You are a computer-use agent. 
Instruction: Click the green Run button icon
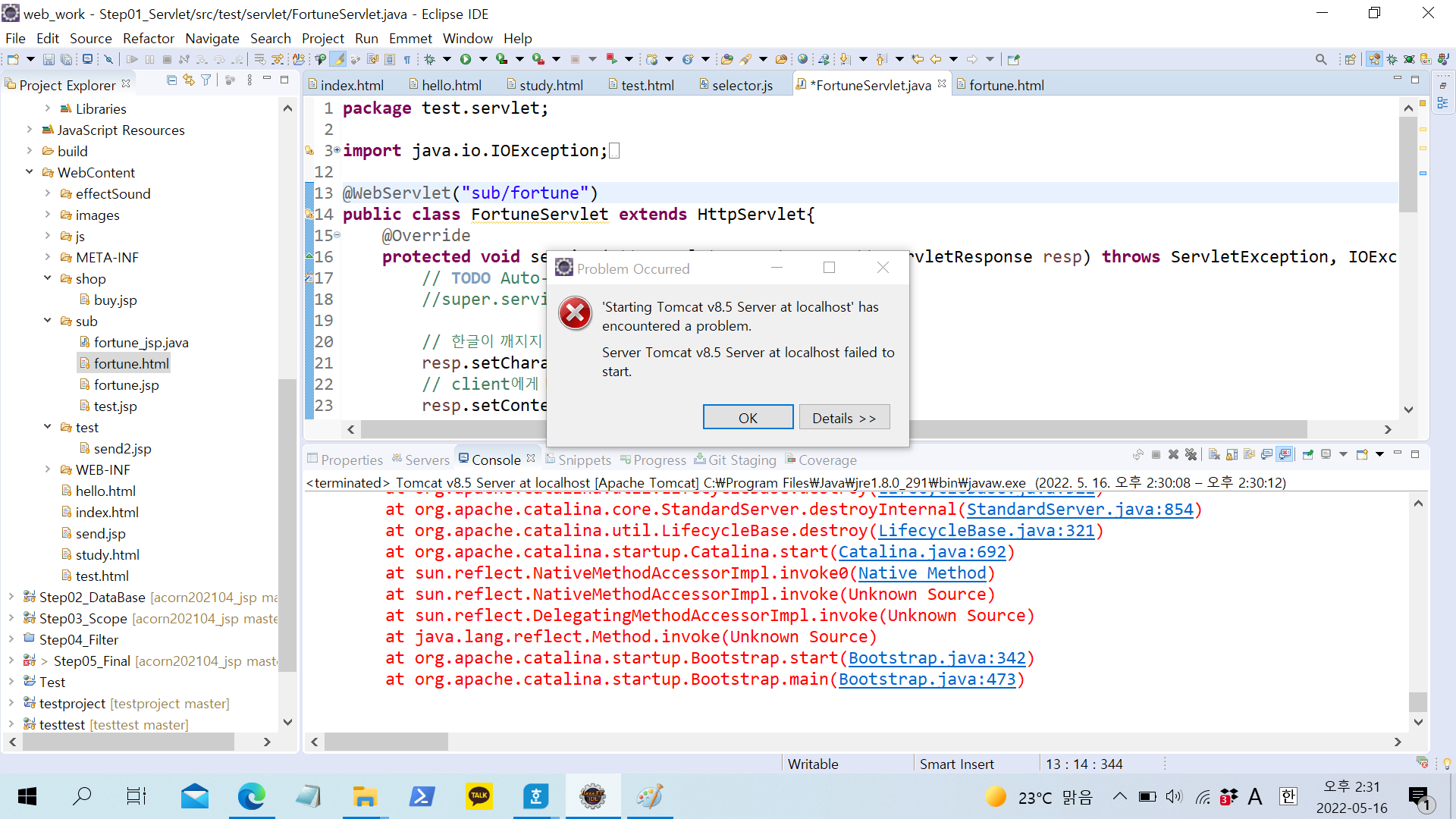click(466, 59)
